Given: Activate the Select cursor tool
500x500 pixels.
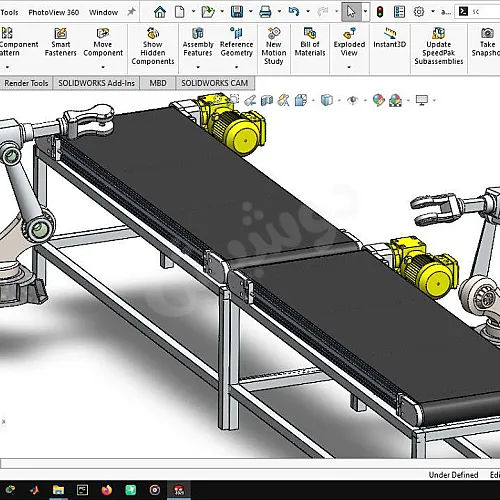Looking at the screenshot, I should (351, 12).
